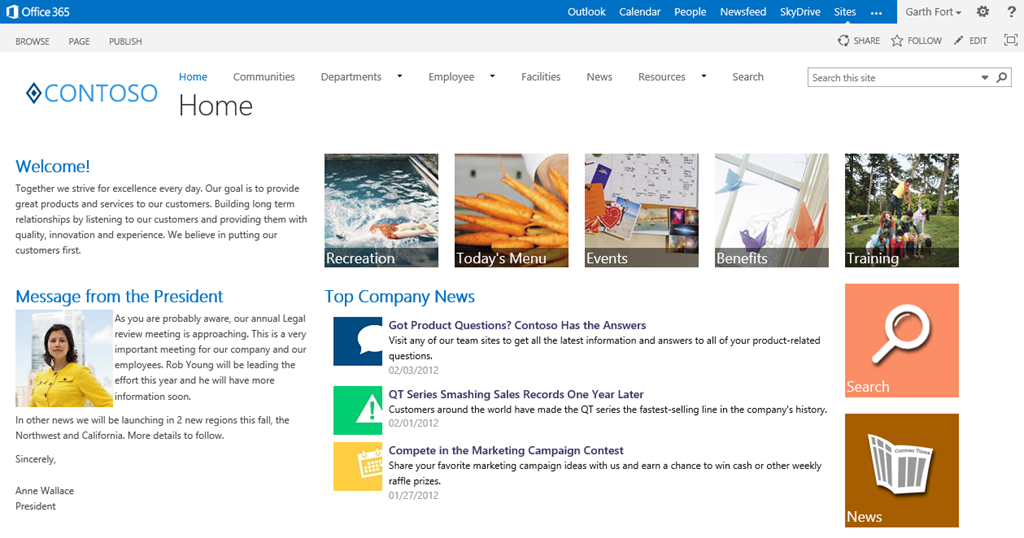Open Sites in top bar

[844, 12]
